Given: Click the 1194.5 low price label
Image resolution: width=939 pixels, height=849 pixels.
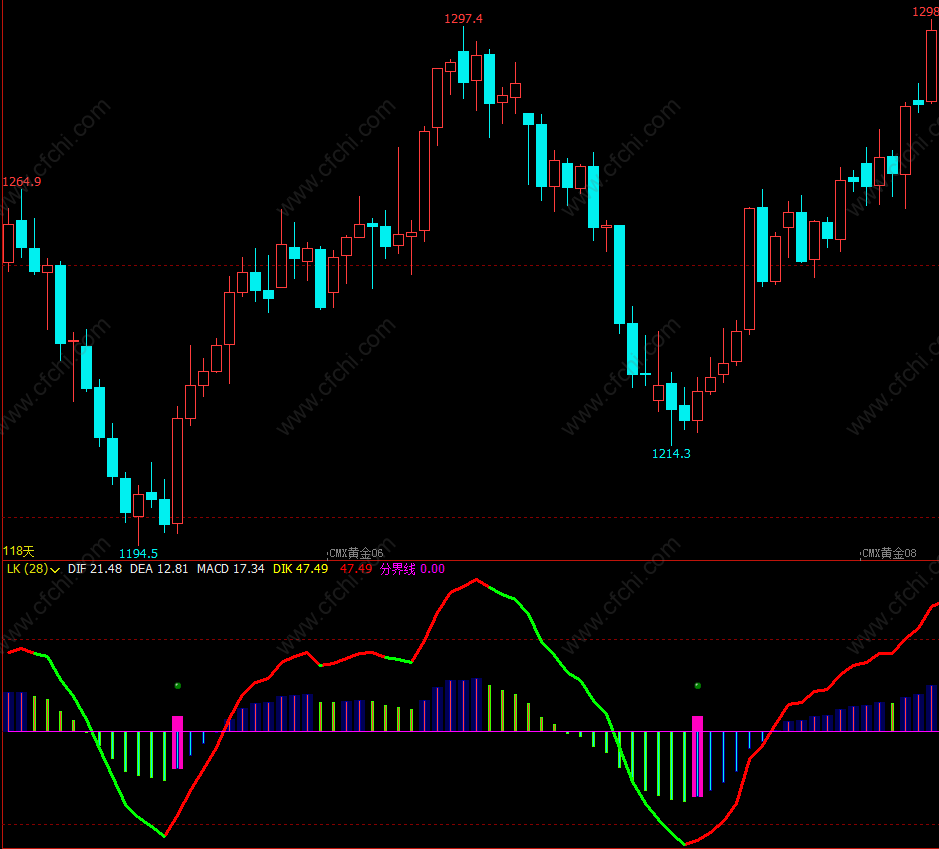Looking at the screenshot, I should point(138,553).
